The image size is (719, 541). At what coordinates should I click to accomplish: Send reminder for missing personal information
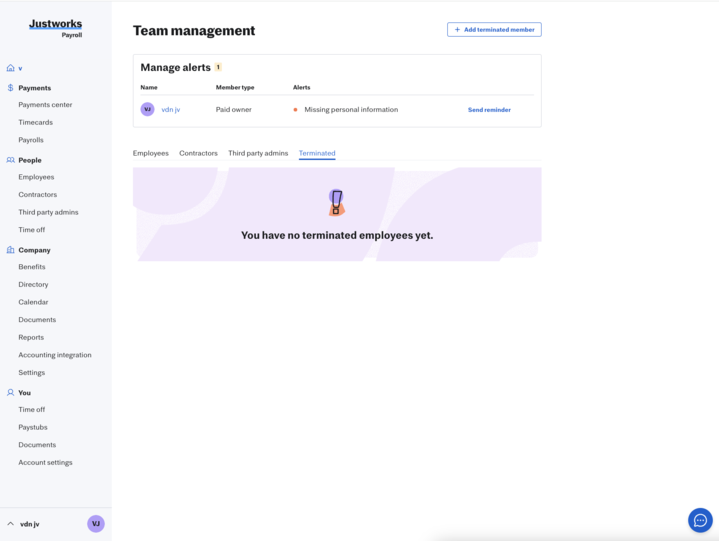(x=489, y=110)
